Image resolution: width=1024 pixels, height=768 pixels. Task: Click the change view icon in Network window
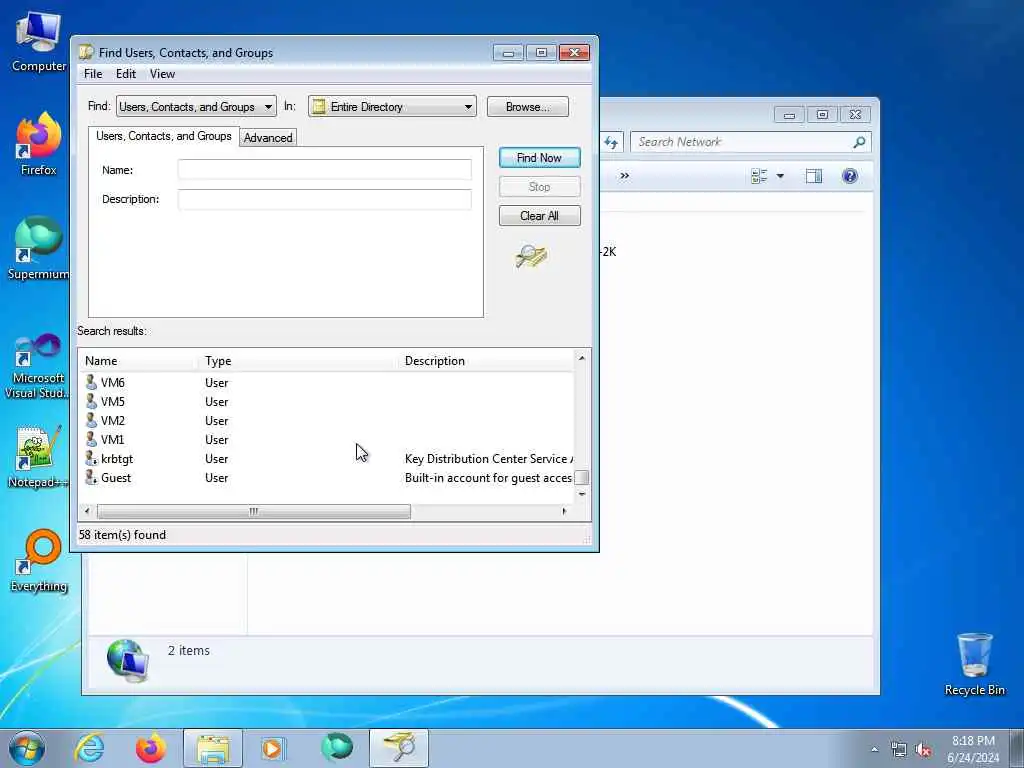759,176
